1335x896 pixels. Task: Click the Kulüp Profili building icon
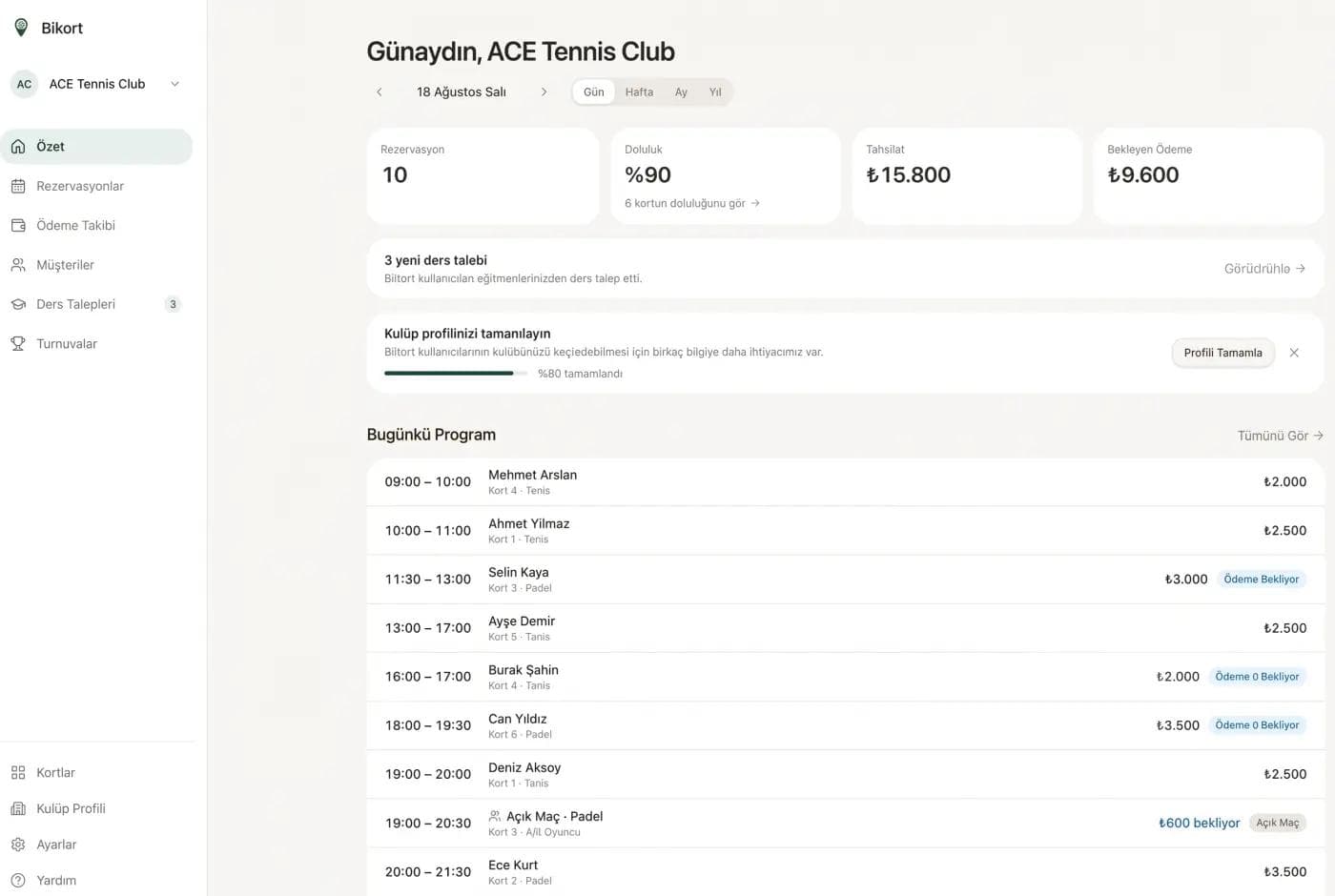[18, 808]
